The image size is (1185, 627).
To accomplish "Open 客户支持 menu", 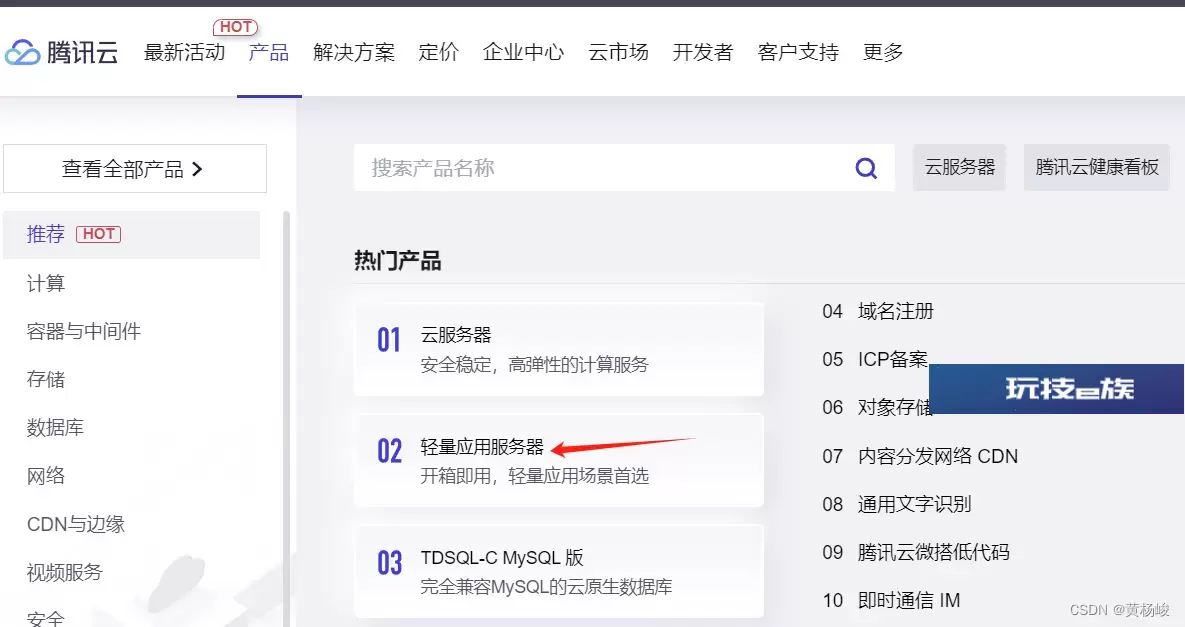I will [x=798, y=52].
